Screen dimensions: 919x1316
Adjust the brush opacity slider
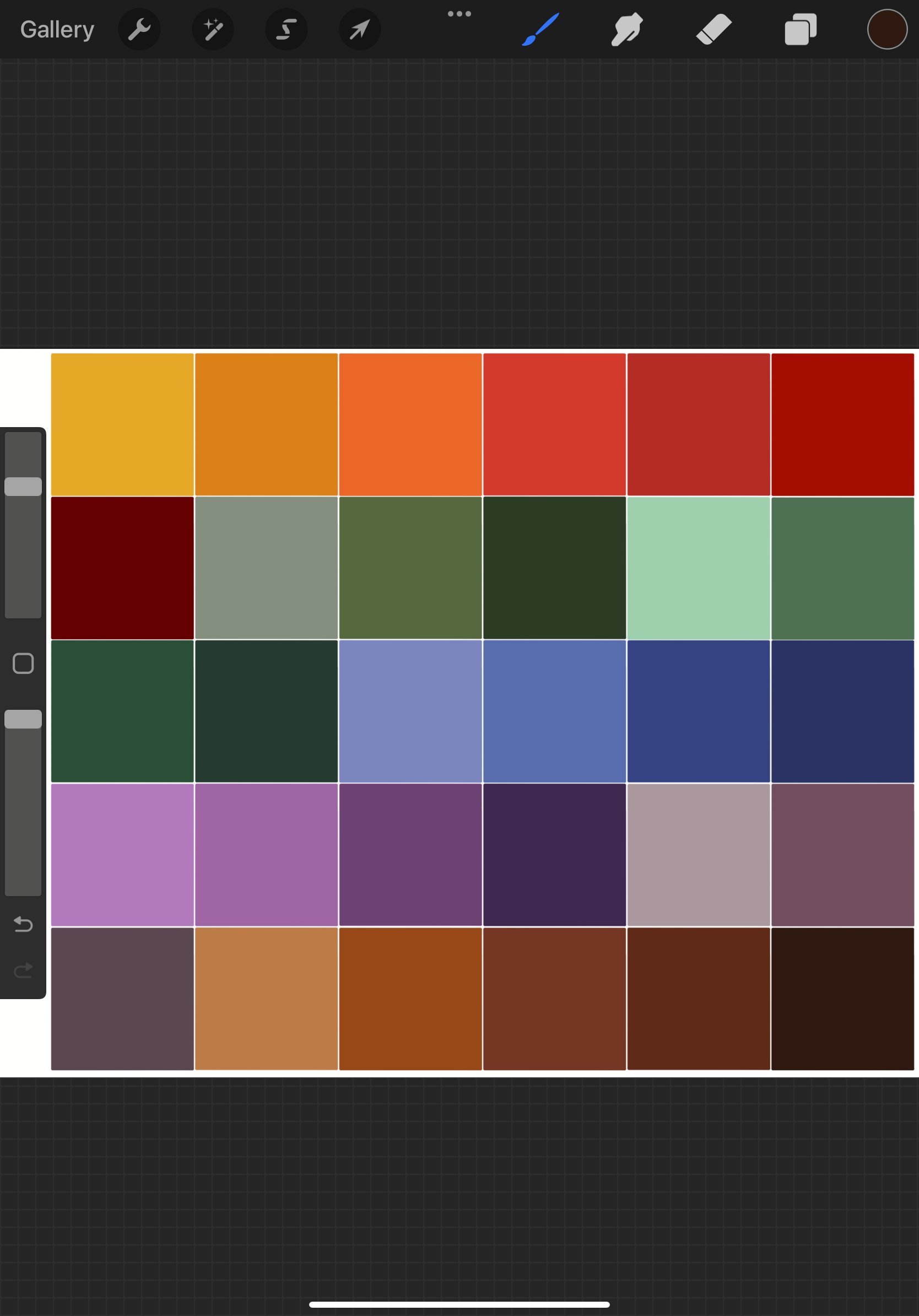(x=23, y=718)
